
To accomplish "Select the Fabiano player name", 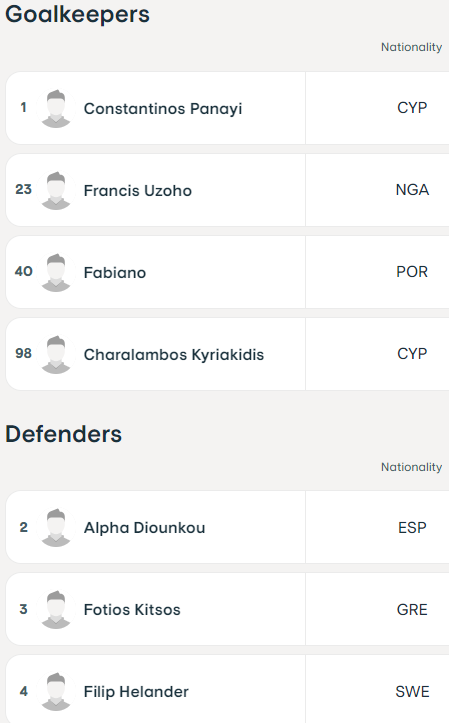I will coord(115,273).
